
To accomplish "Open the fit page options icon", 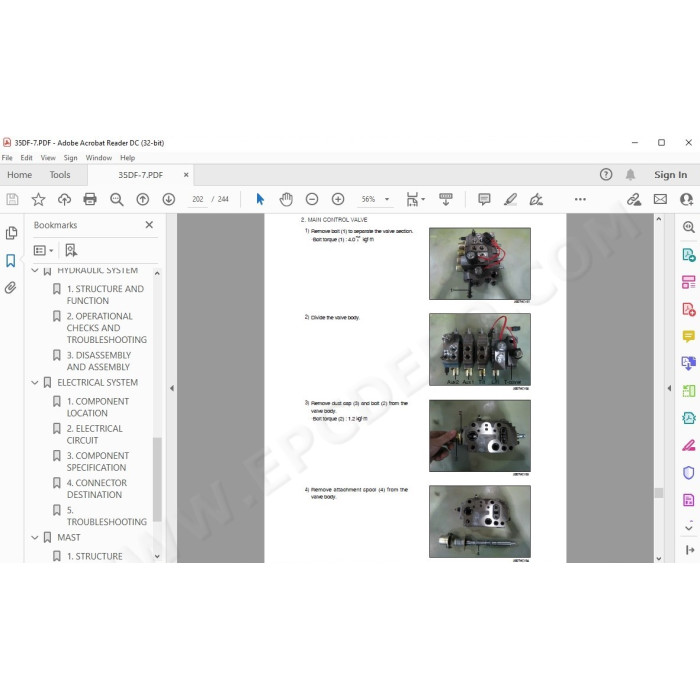I will [415, 199].
